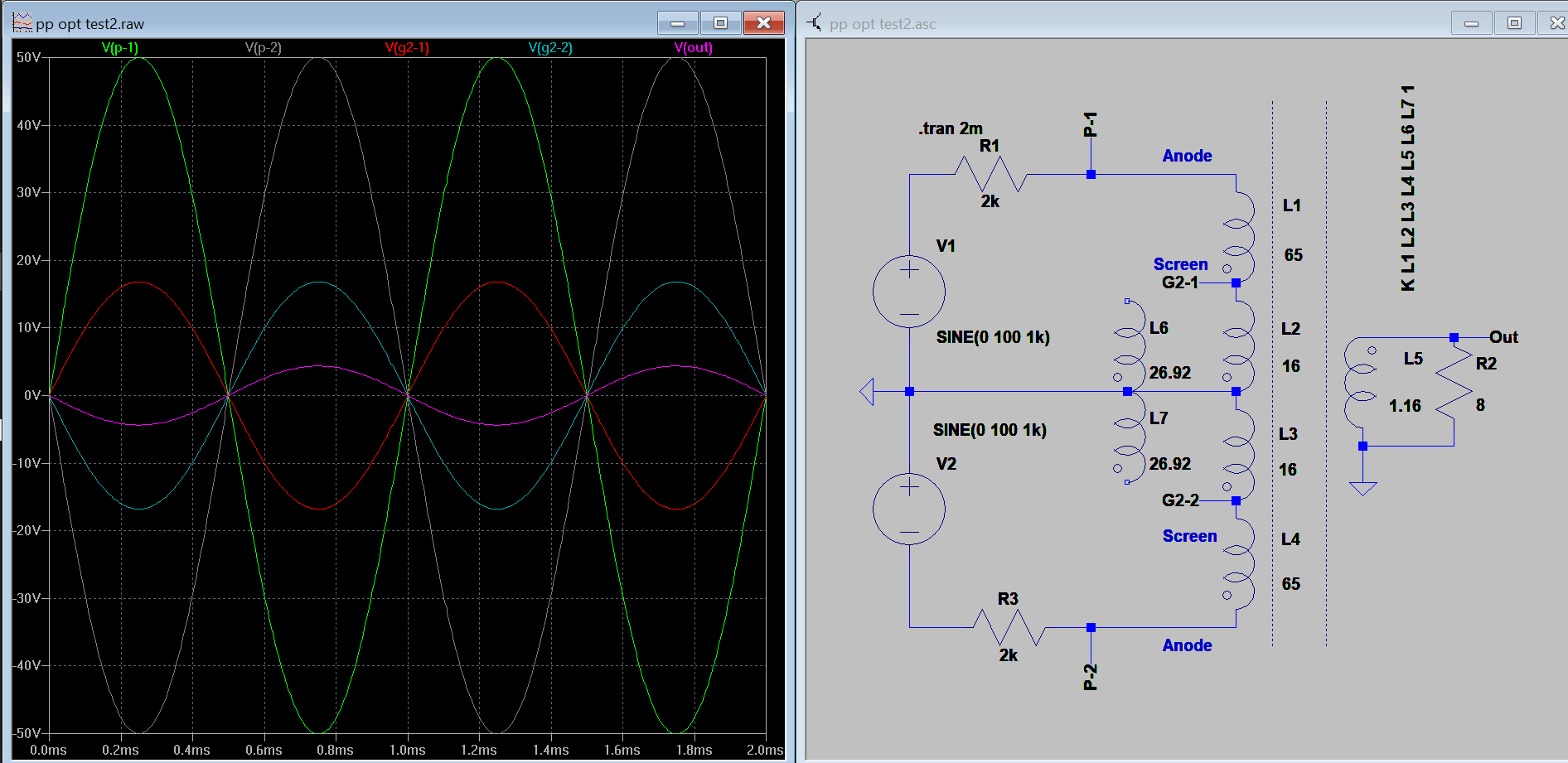Click L5's 1.16 inductance value
Viewport: 1568px width, 763px height.
(x=1405, y=406)
